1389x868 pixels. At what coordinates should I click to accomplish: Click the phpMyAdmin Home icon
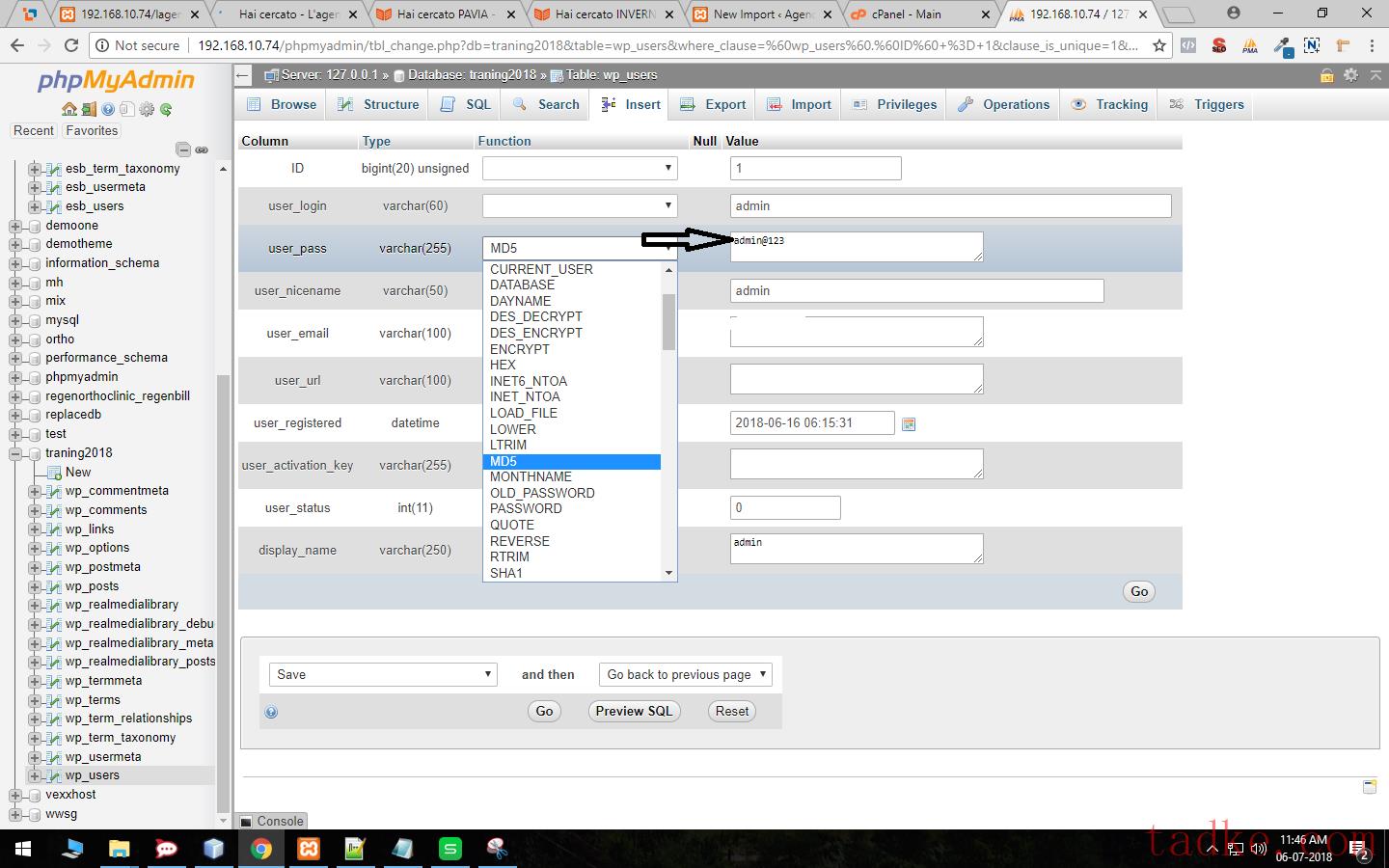(68, 109)
